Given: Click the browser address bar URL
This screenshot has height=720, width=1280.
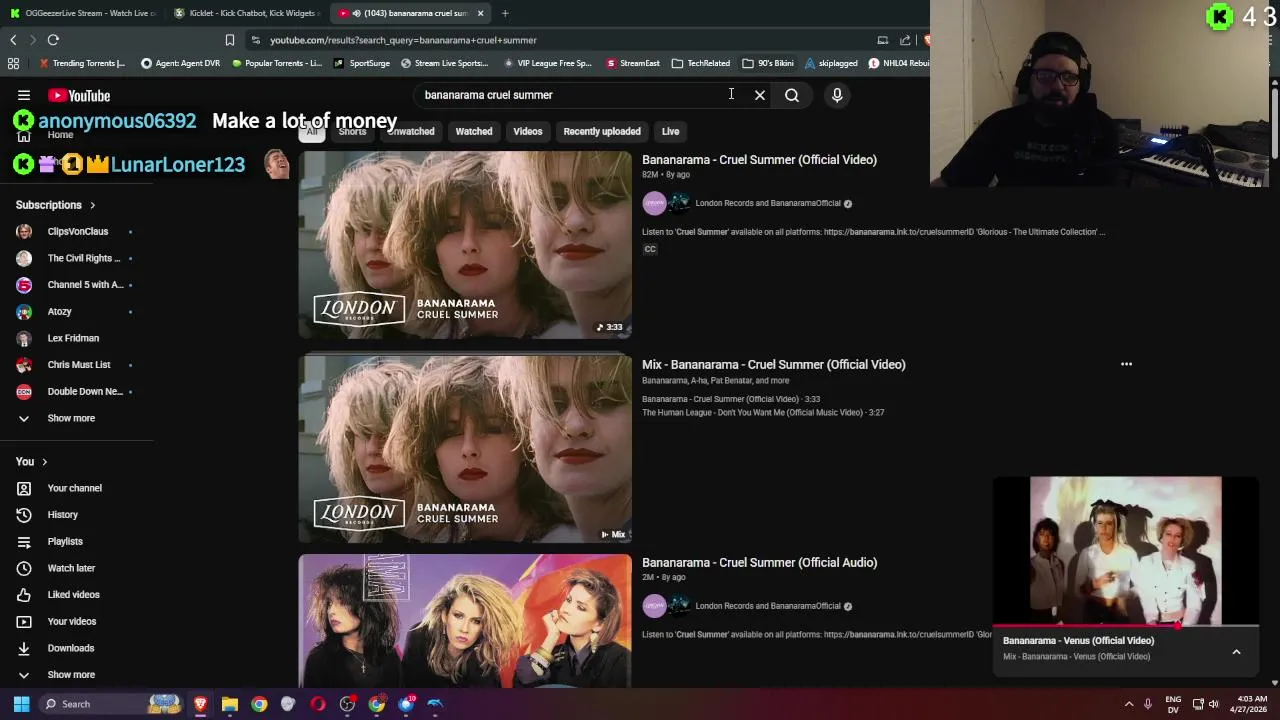Looking at the screenshot, I should 403,40.
